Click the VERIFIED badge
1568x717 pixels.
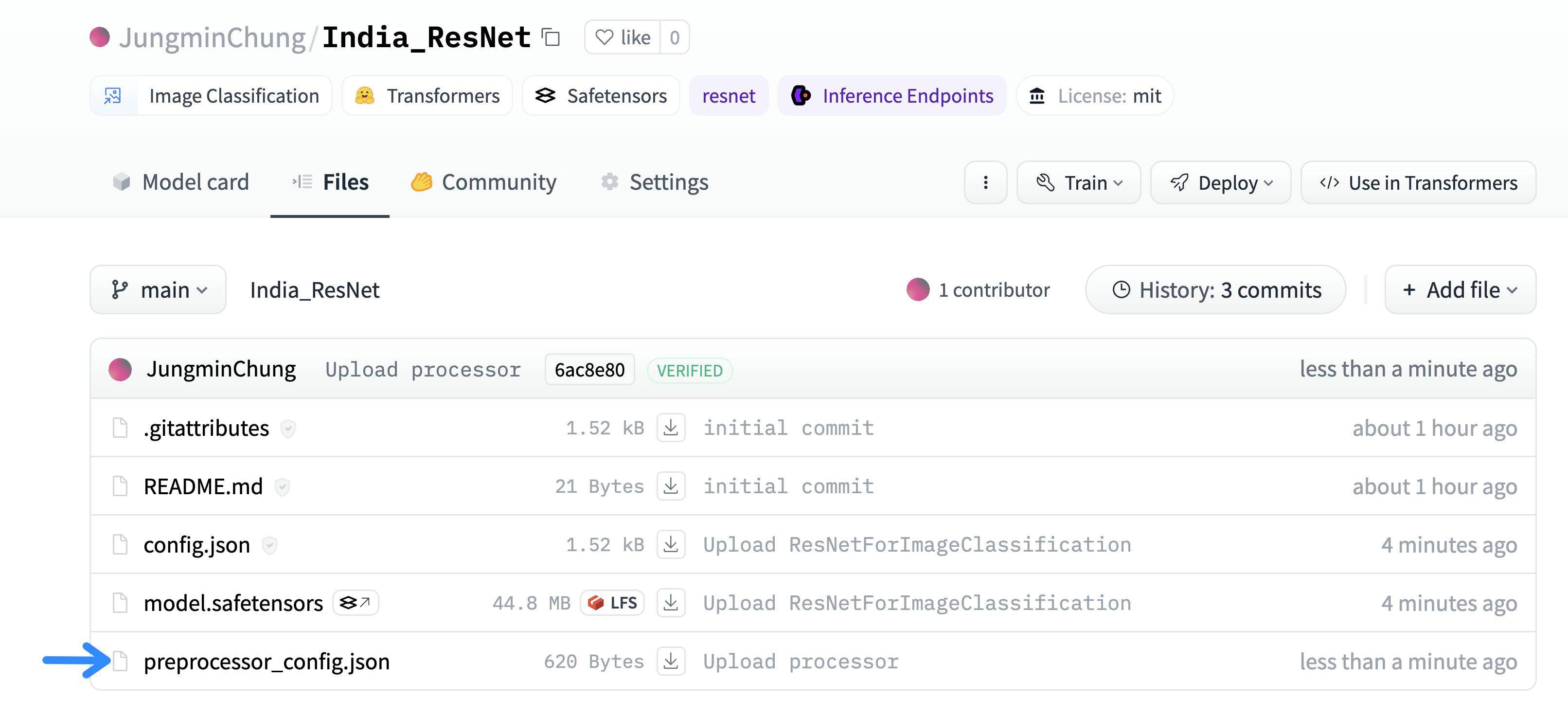pyautogui.click(x=690, y=370)
